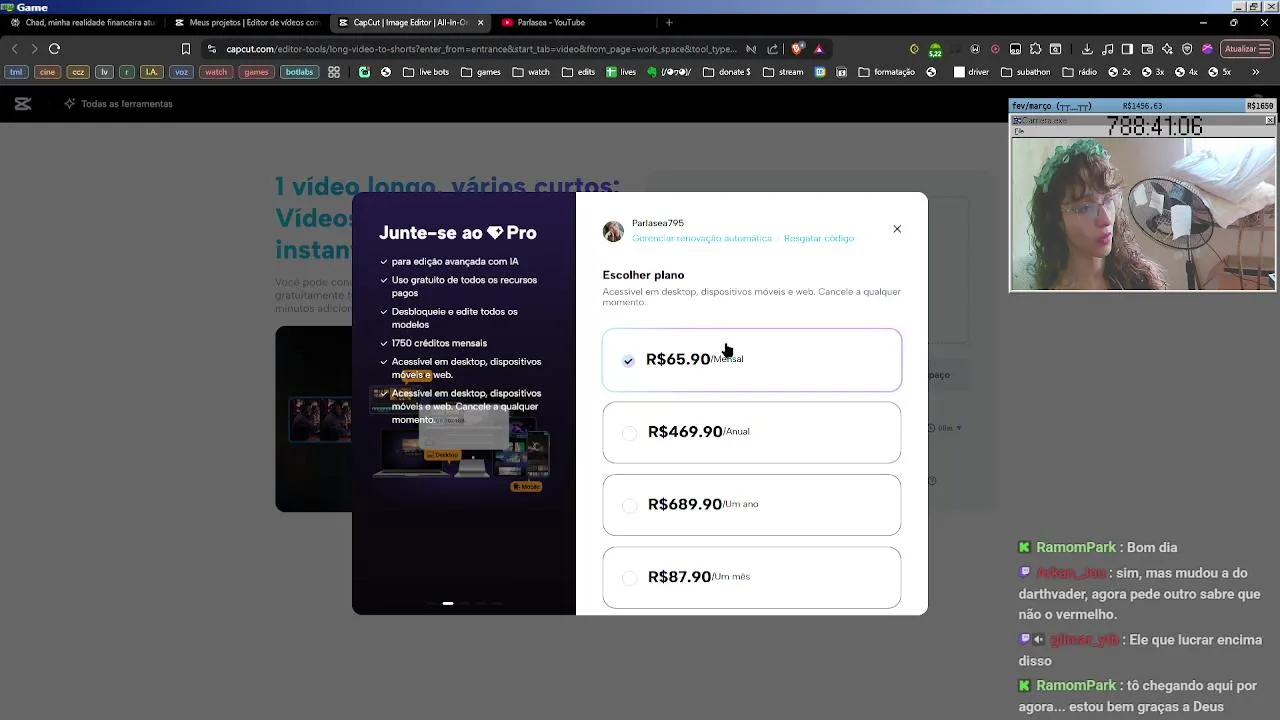Toggle the browser sidebar panel icon
1280x720 pixels.
click(x=1127, y=49)
